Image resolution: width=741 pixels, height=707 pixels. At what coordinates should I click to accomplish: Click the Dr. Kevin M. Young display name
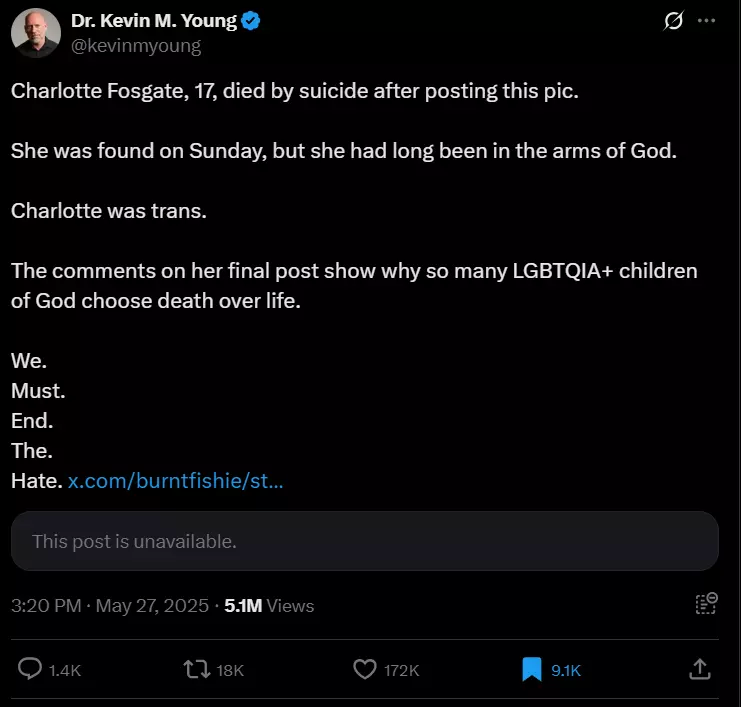(152, 21)
